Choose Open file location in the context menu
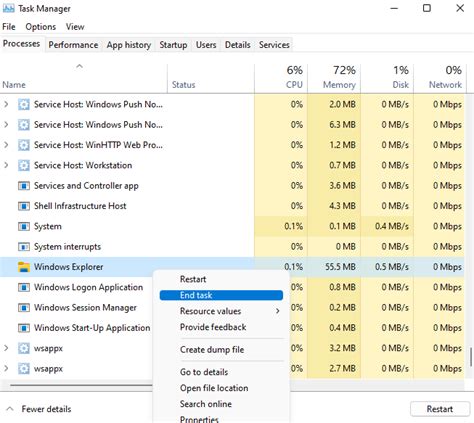Image resolution: width=474 pixels, height=423 pixels. click(x=221, y=388)
